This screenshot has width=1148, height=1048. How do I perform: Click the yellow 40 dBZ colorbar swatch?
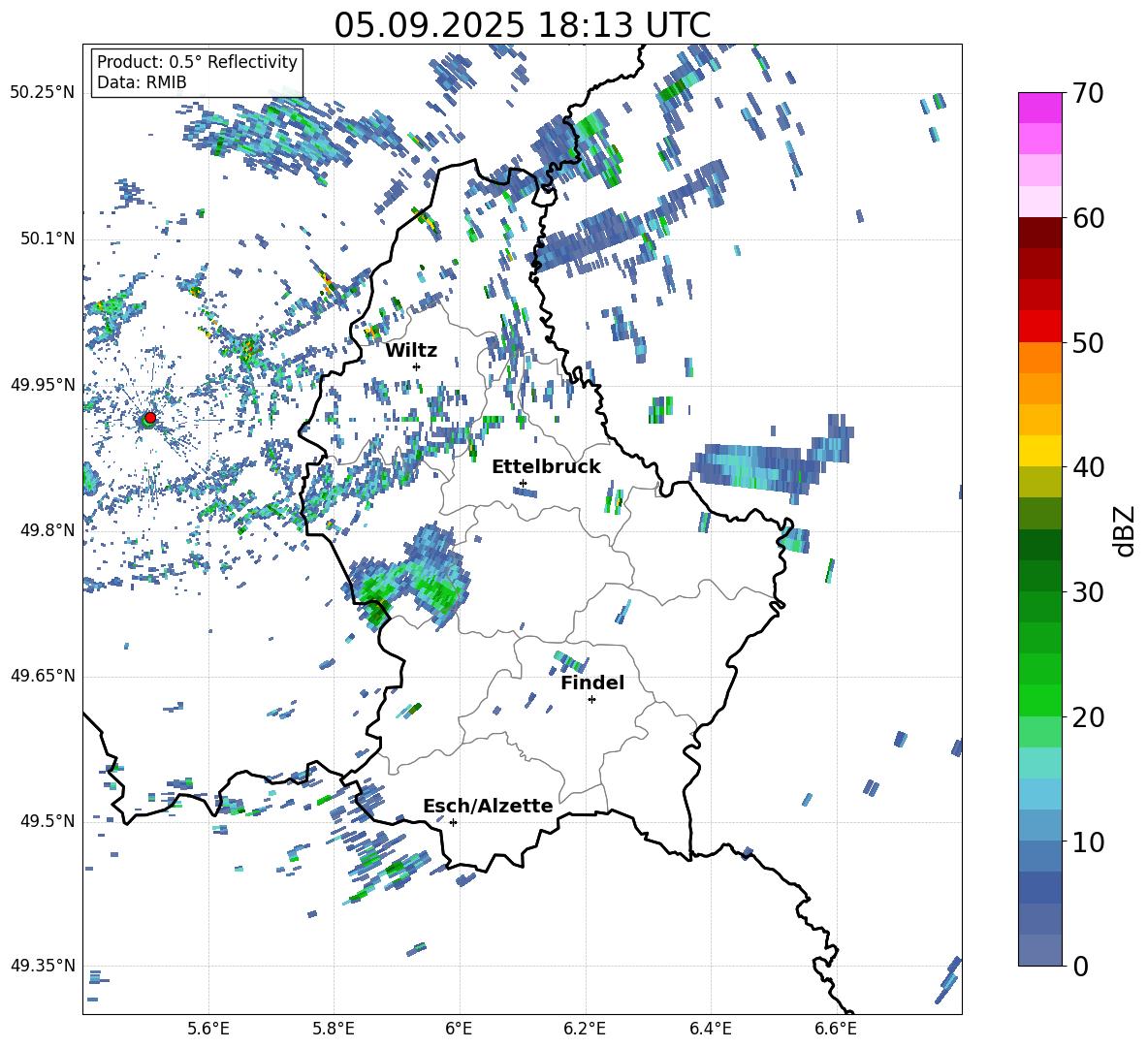1039,451
